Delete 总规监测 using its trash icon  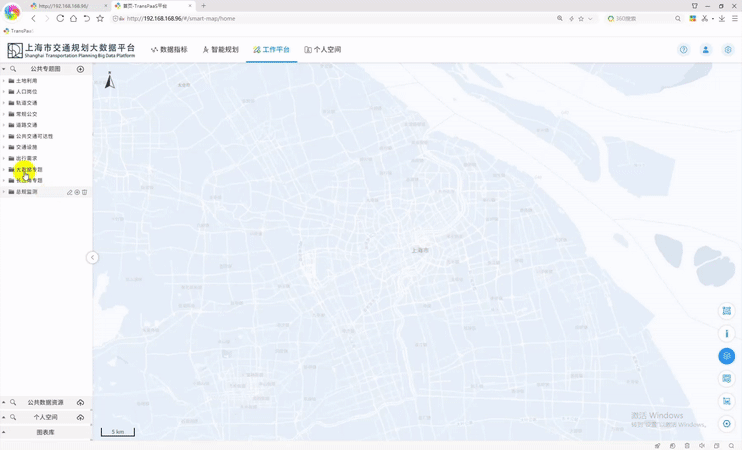pos(85,192)
